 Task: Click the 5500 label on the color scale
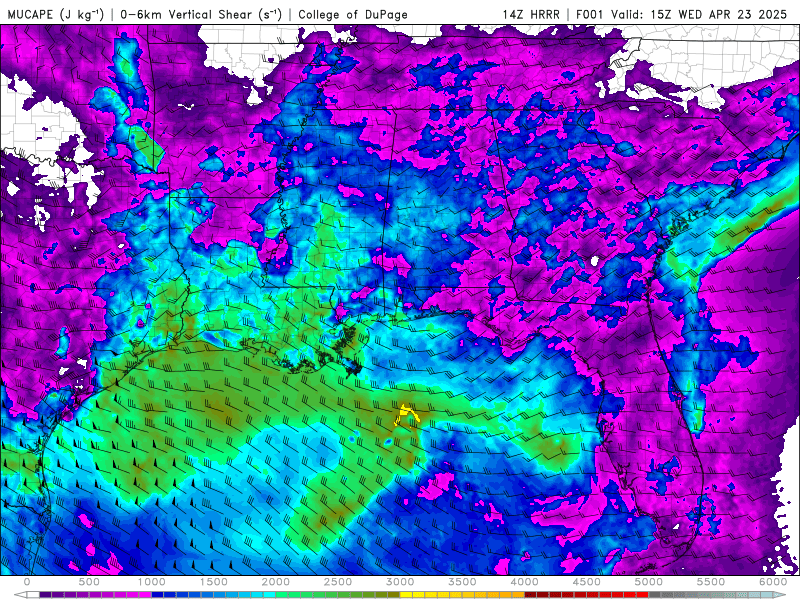click(711, 582)
